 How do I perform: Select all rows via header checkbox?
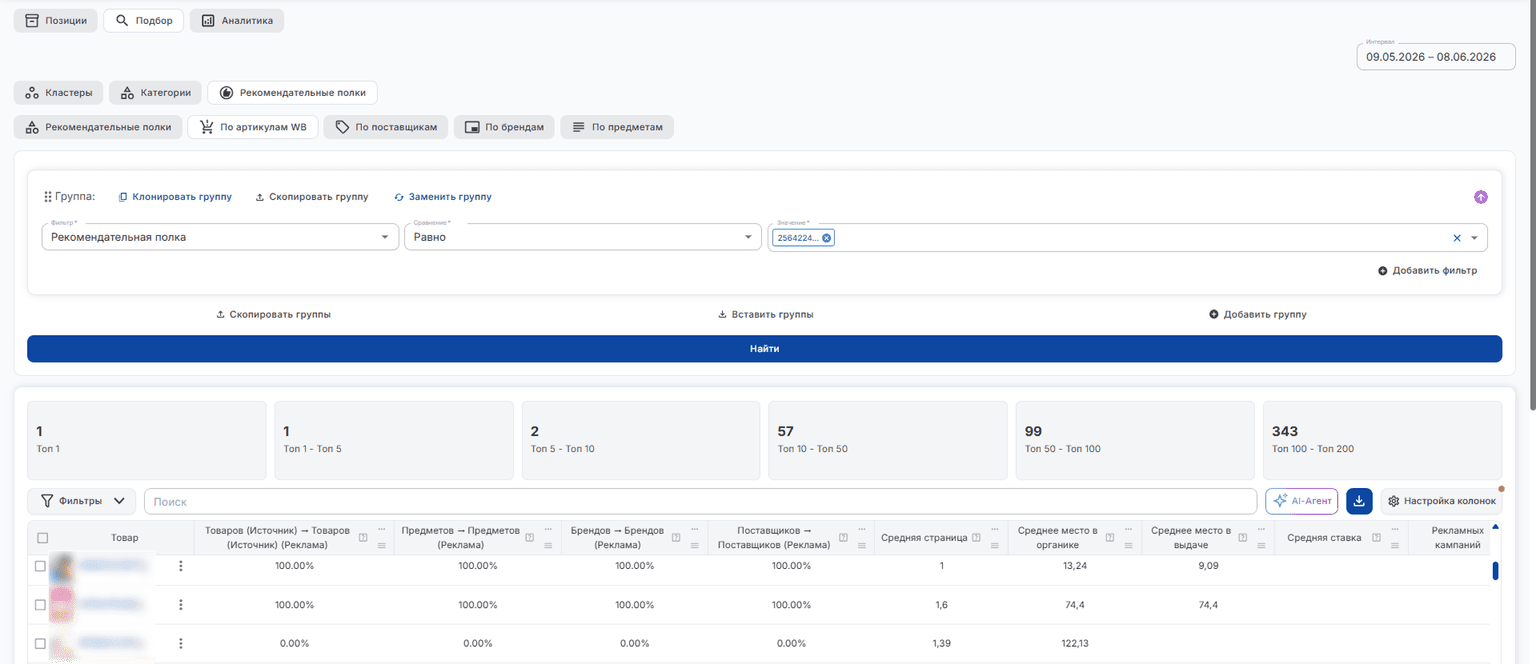[42, 538]
